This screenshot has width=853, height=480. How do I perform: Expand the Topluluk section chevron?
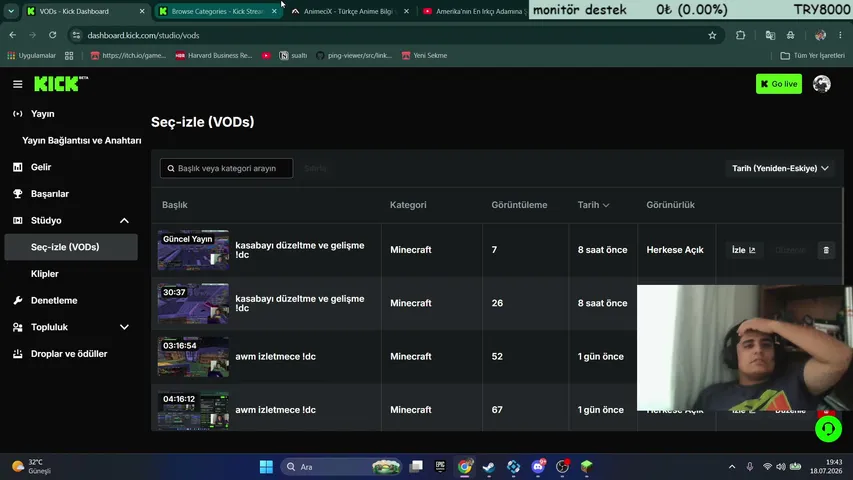[124, 327]
